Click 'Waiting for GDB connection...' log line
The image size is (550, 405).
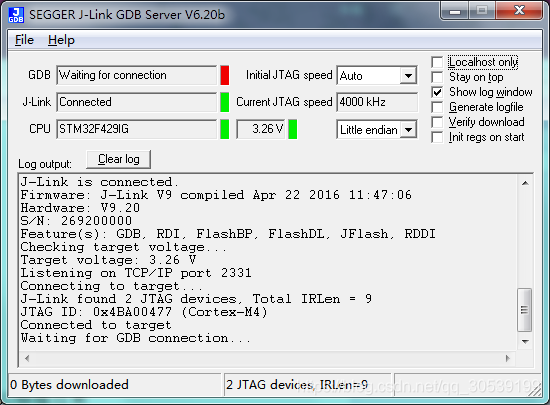(135, 338)
